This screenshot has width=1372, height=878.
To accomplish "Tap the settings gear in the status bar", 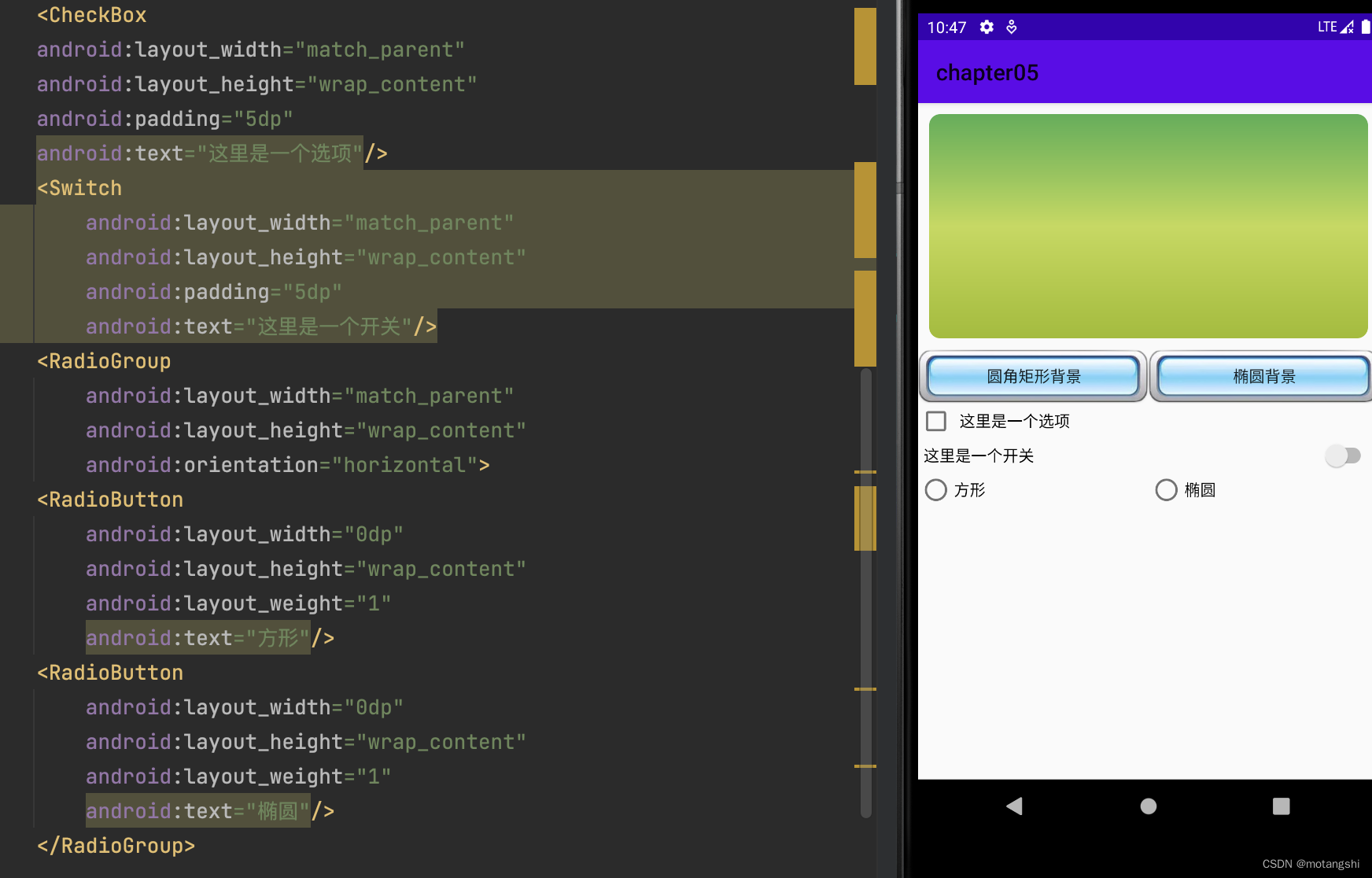I will [x=986, y=27].
